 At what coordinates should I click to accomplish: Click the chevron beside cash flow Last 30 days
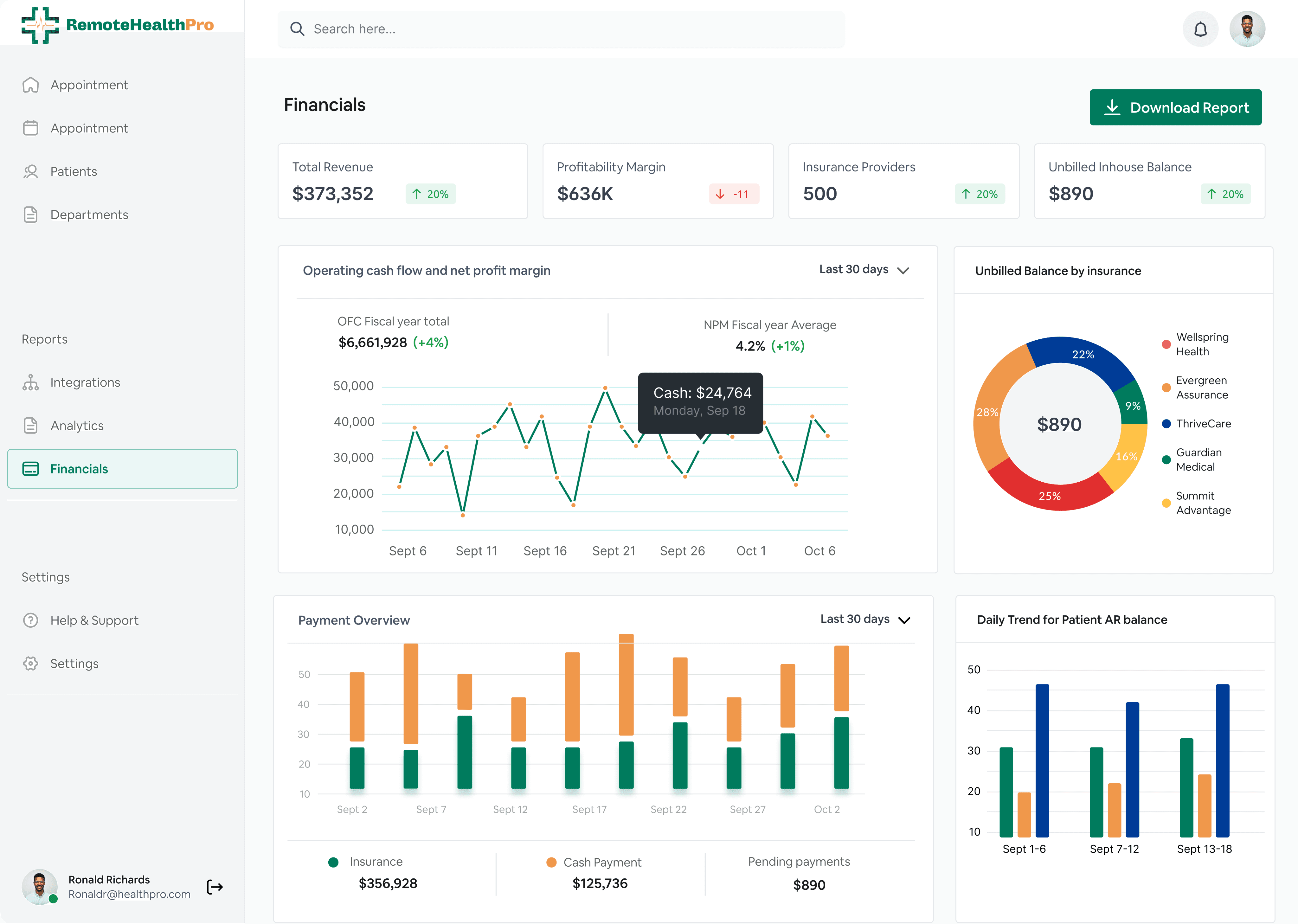903,270
